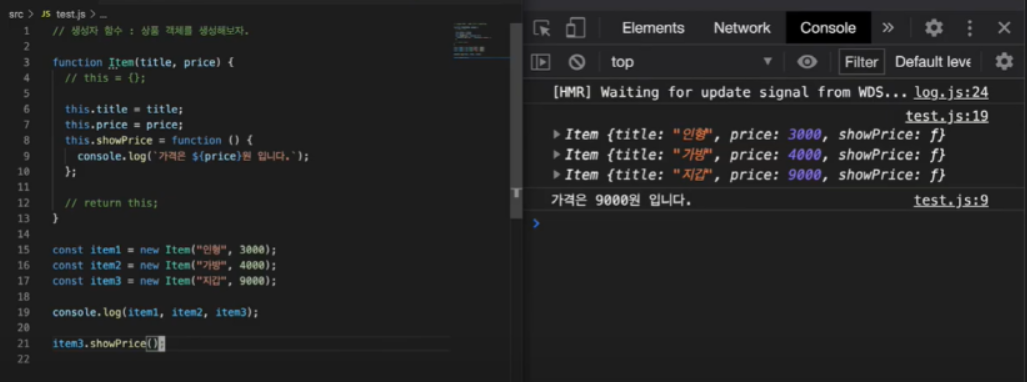
Task: Click the '// this = {};' comment line
Action: (105, 78)
